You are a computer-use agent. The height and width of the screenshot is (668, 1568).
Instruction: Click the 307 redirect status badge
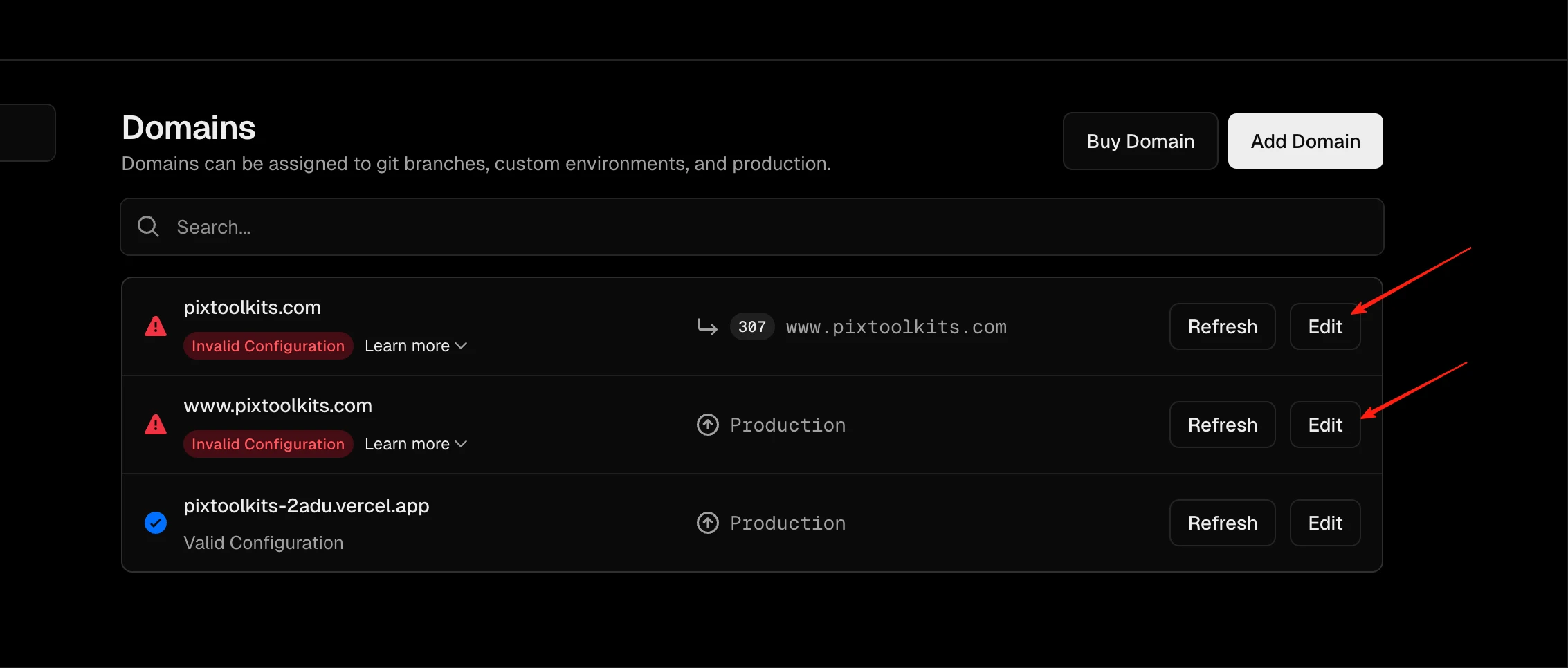(751, 326)
